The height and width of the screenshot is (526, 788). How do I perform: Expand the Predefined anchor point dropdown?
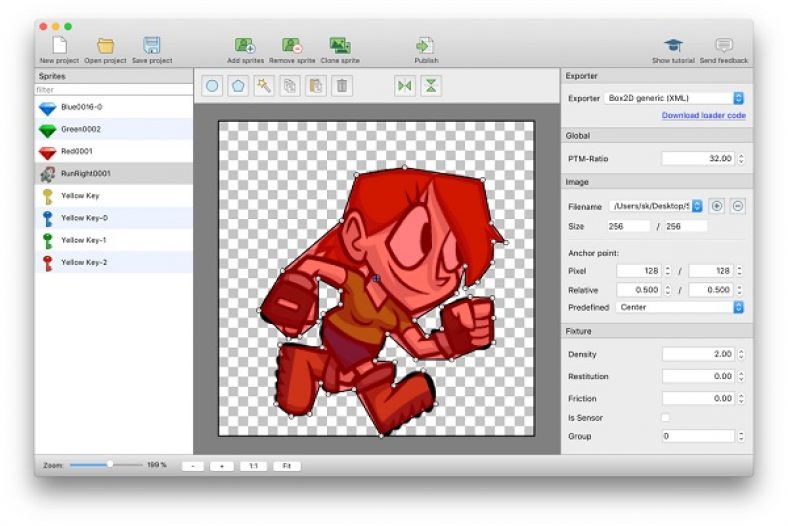point(680,307)
